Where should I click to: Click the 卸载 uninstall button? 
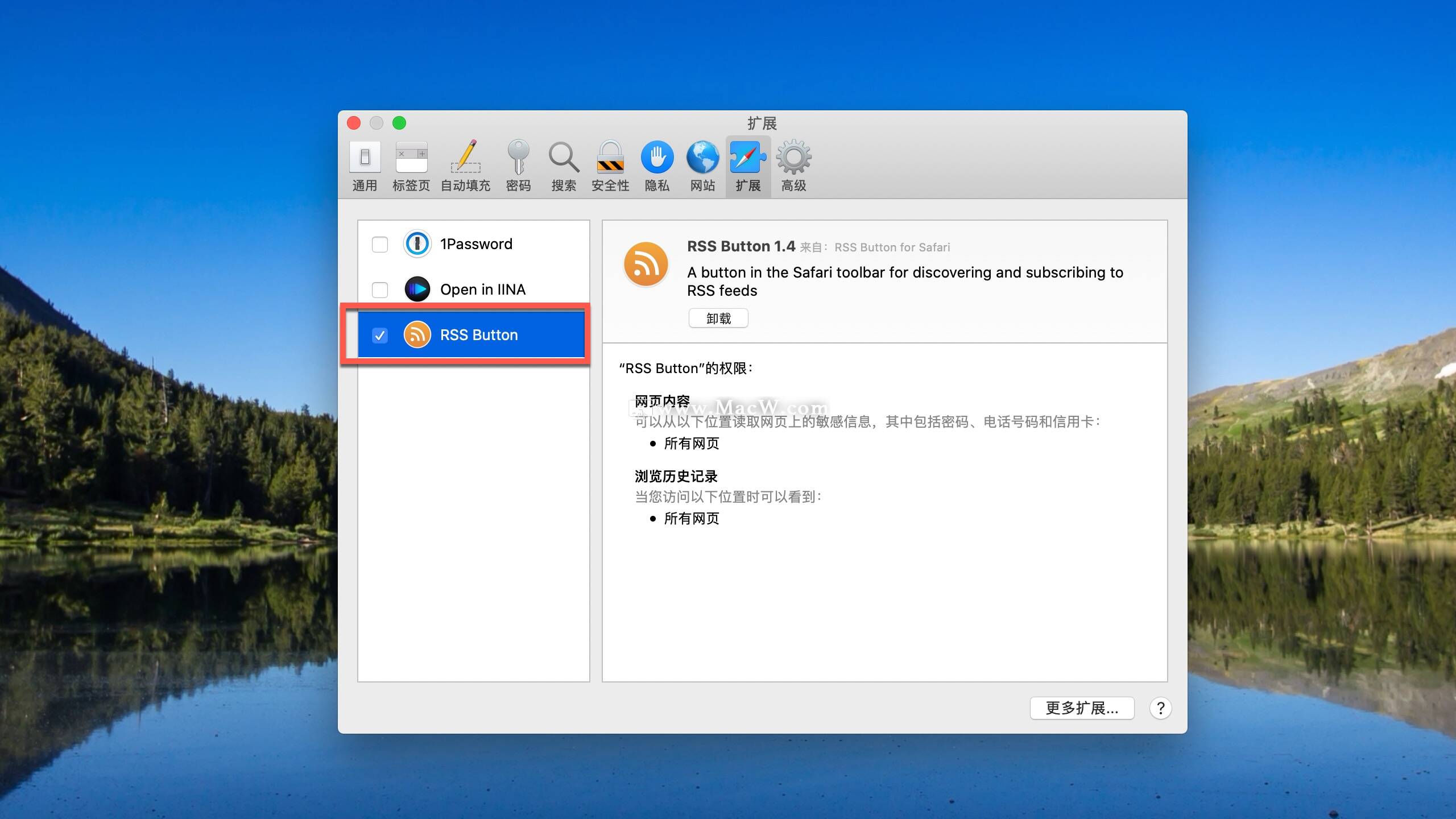pos(718,318)
